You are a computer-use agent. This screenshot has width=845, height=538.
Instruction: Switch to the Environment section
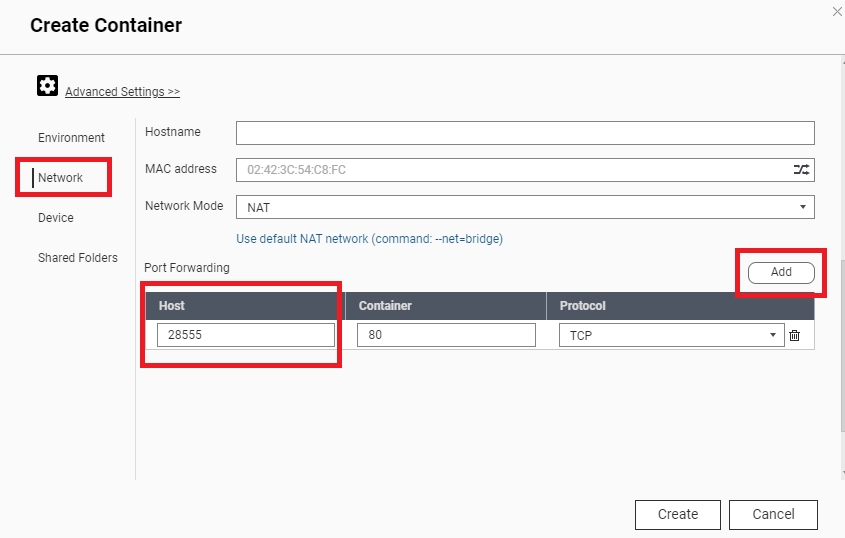point(71,138)
